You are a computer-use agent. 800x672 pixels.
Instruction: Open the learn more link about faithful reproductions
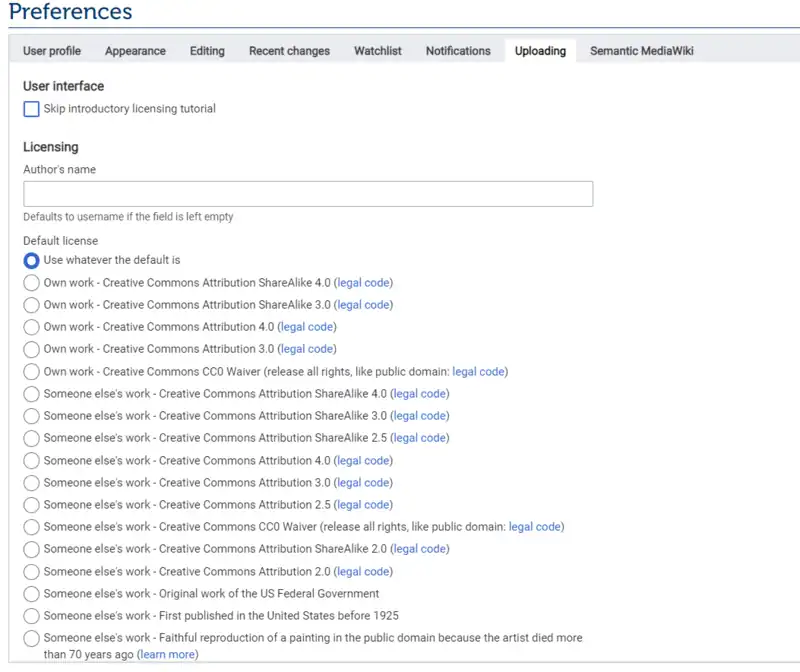point(167,654)
